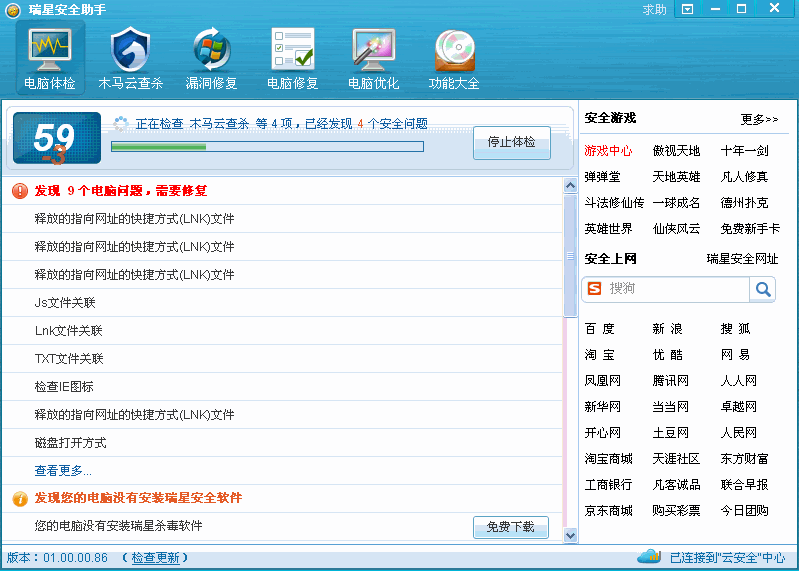The image size is (799, 571).
Task: Select the TXT文件关联 issue row
Action: click(283, 359)
